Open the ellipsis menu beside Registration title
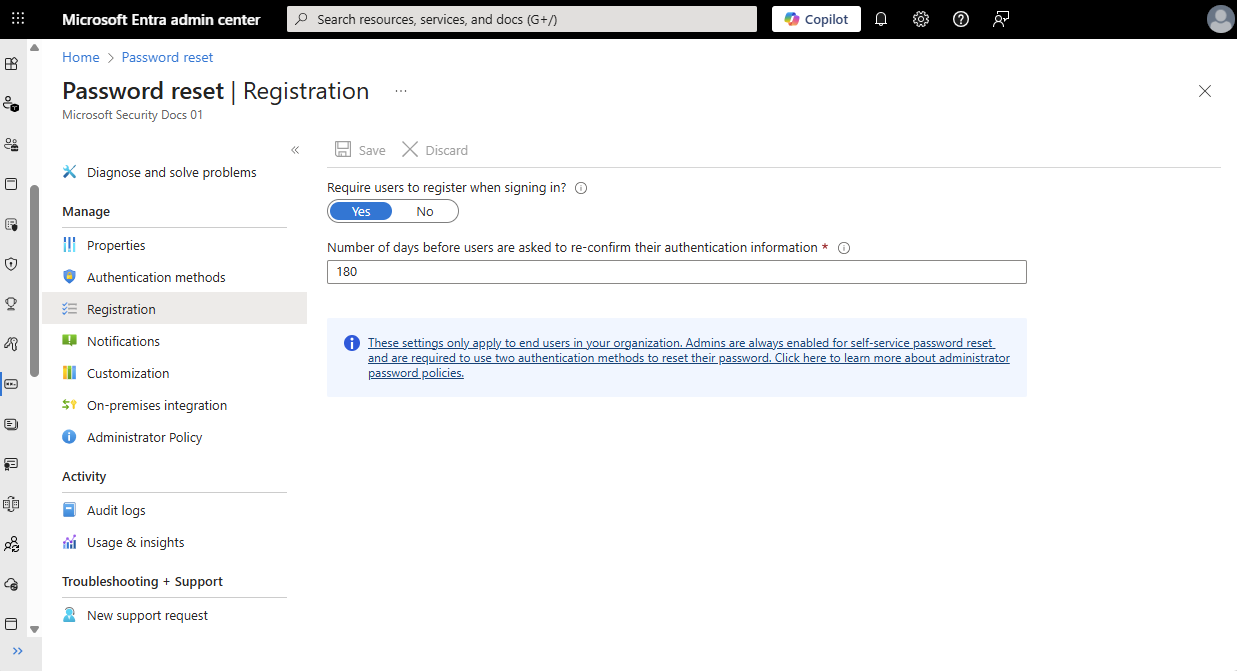Viewport: 1237px width, 671px height. point(400,89)
